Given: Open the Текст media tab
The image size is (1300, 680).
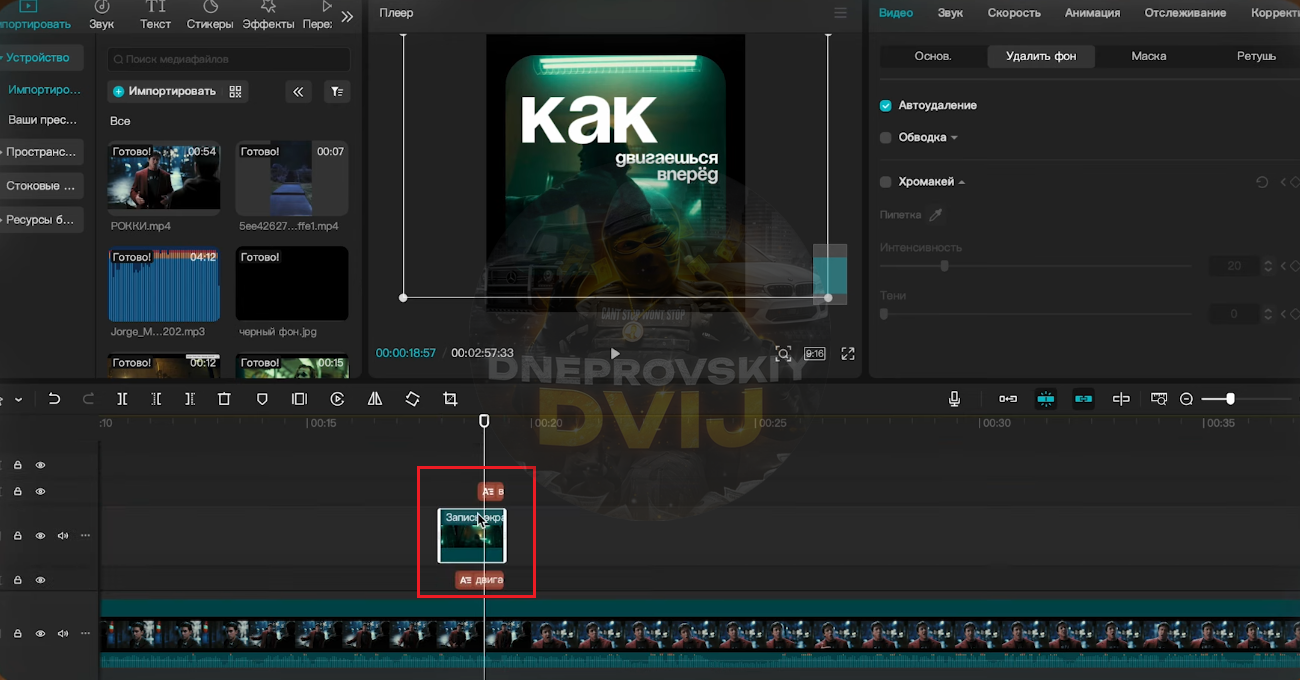Looking at the screenshot, I should click(155, 15).
